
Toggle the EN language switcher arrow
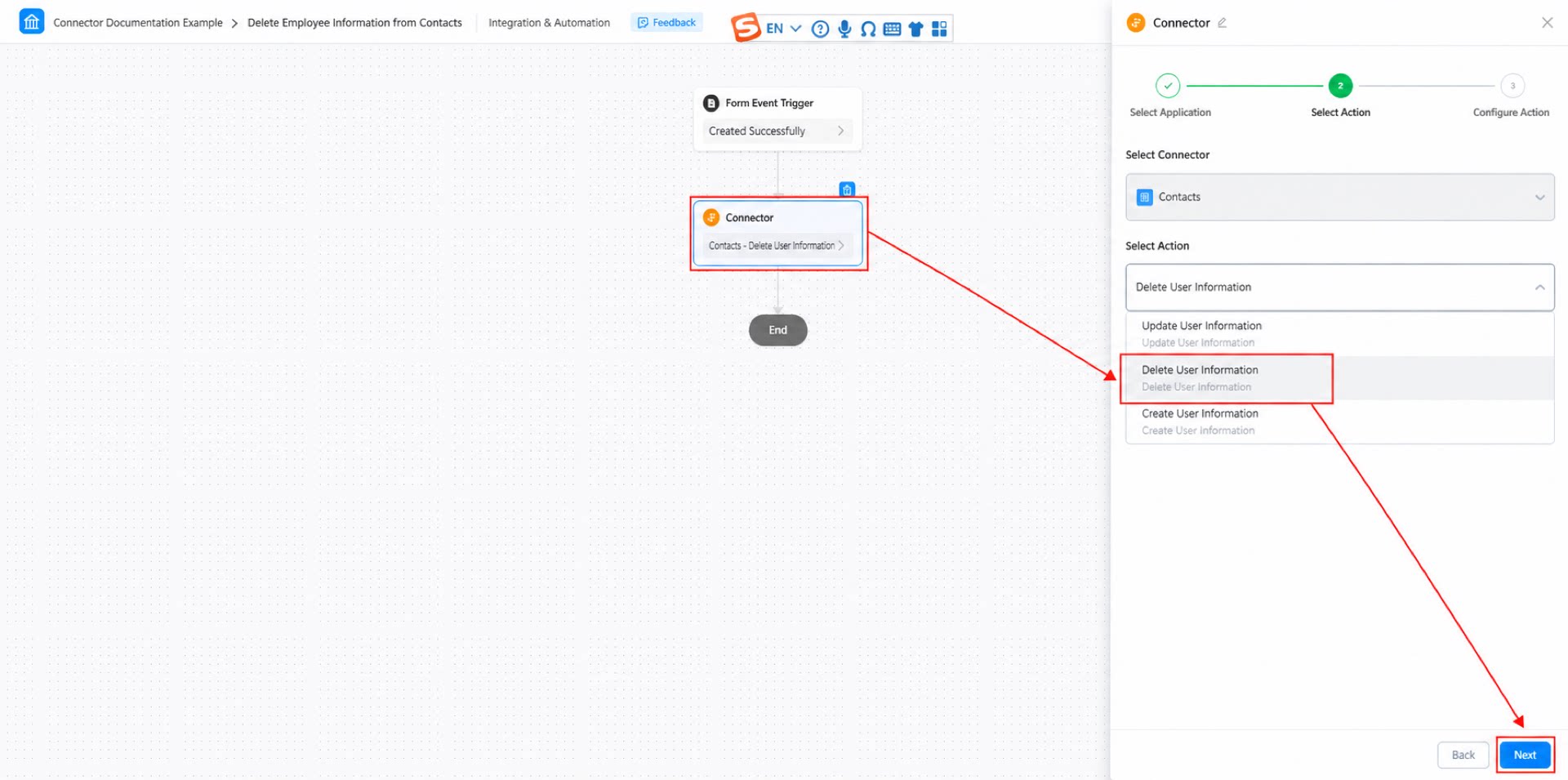(795, 29)
